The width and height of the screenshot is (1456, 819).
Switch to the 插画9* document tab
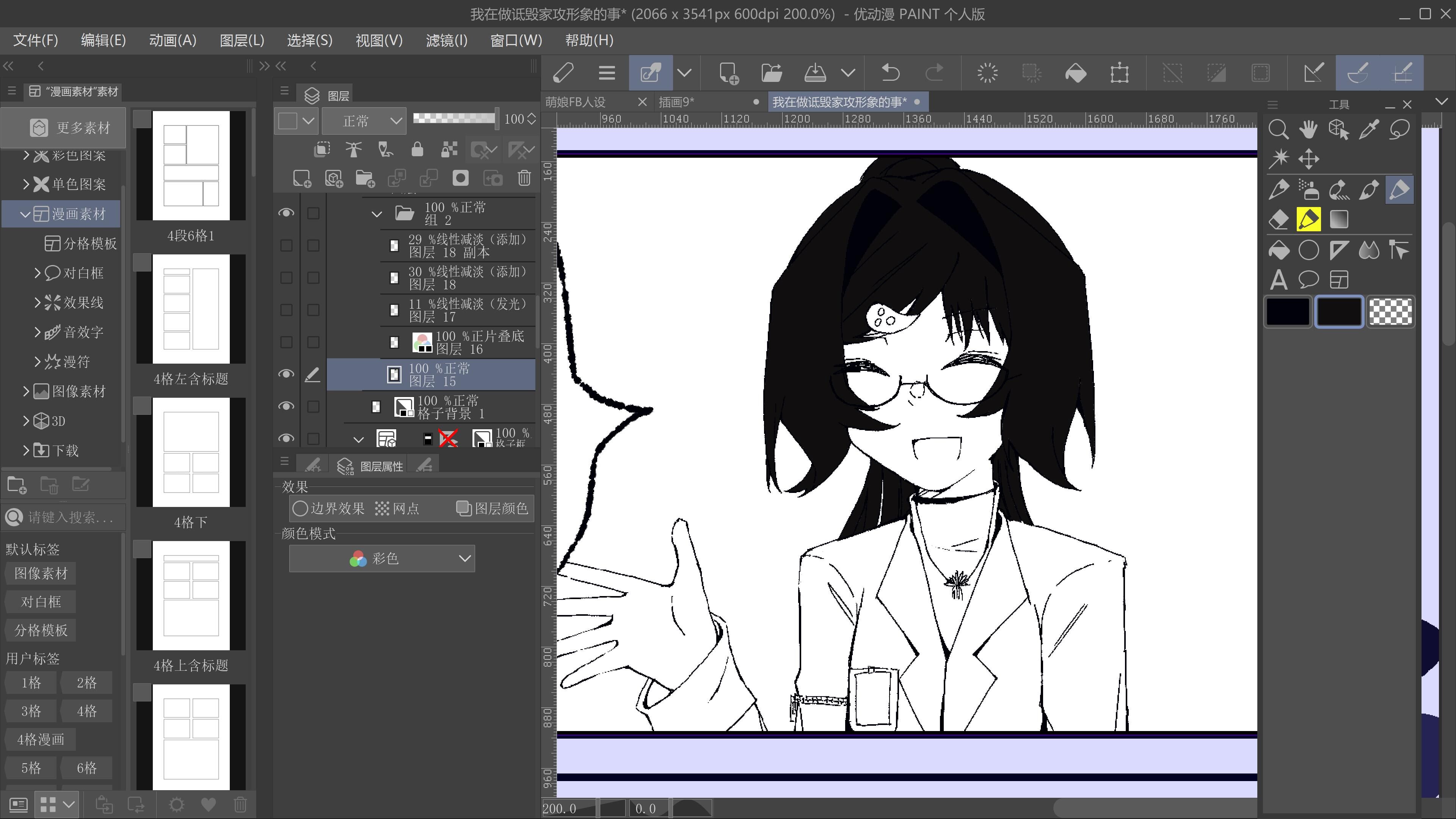pos(676,102)
